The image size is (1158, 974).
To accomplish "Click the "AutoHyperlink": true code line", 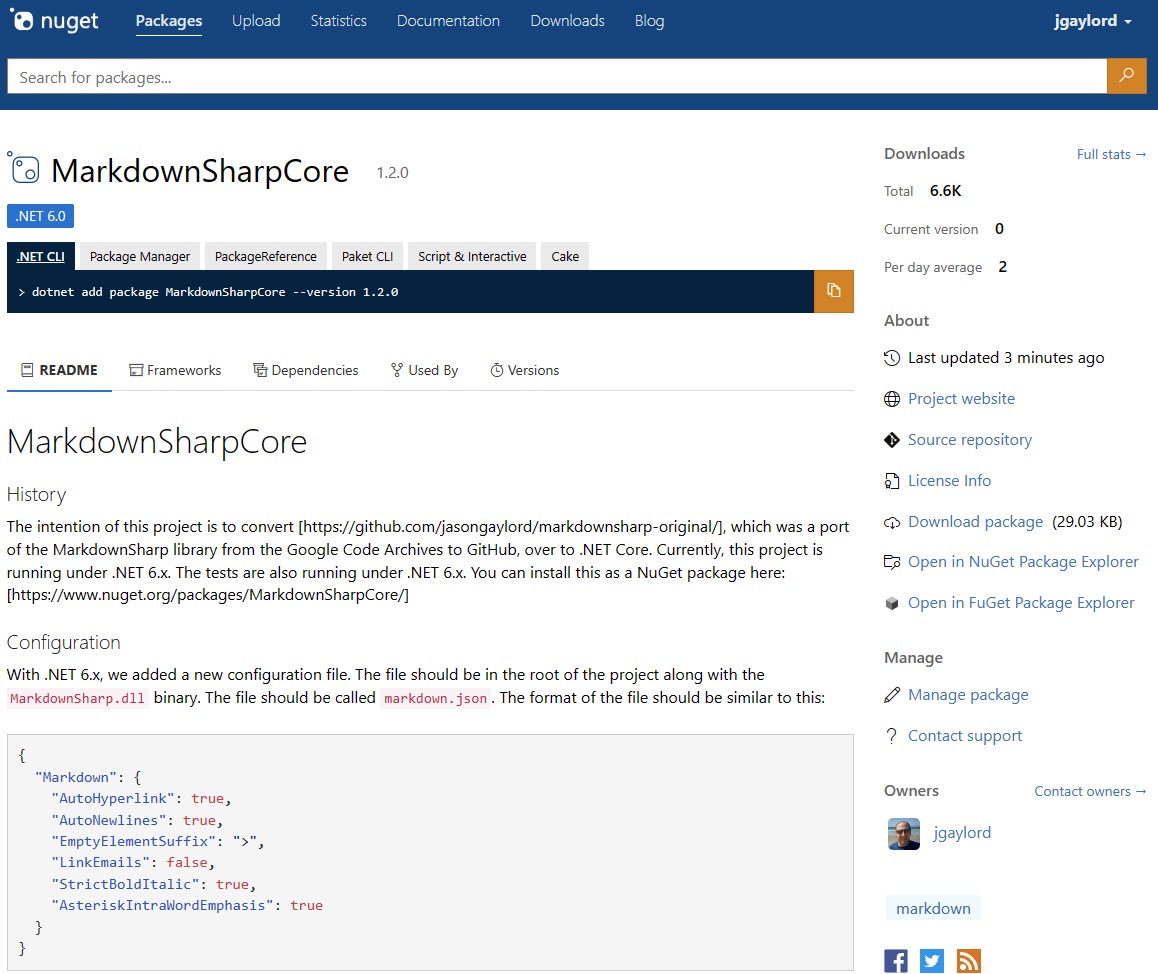I will [x=141, y=799].
